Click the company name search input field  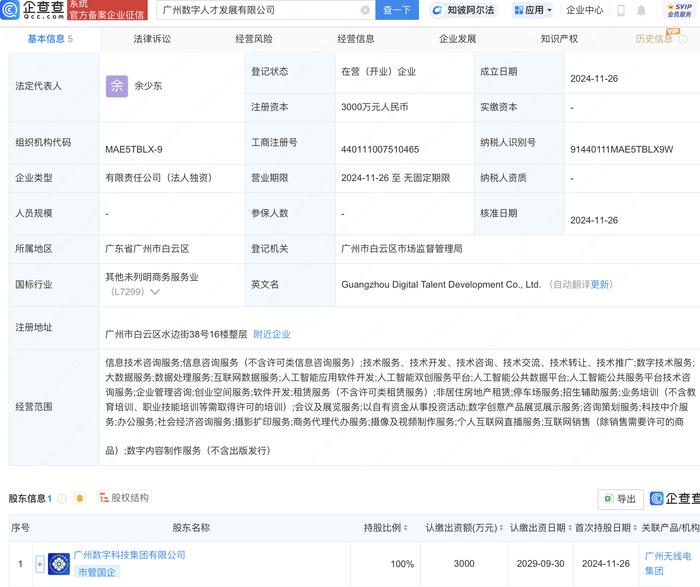(260, 11)
